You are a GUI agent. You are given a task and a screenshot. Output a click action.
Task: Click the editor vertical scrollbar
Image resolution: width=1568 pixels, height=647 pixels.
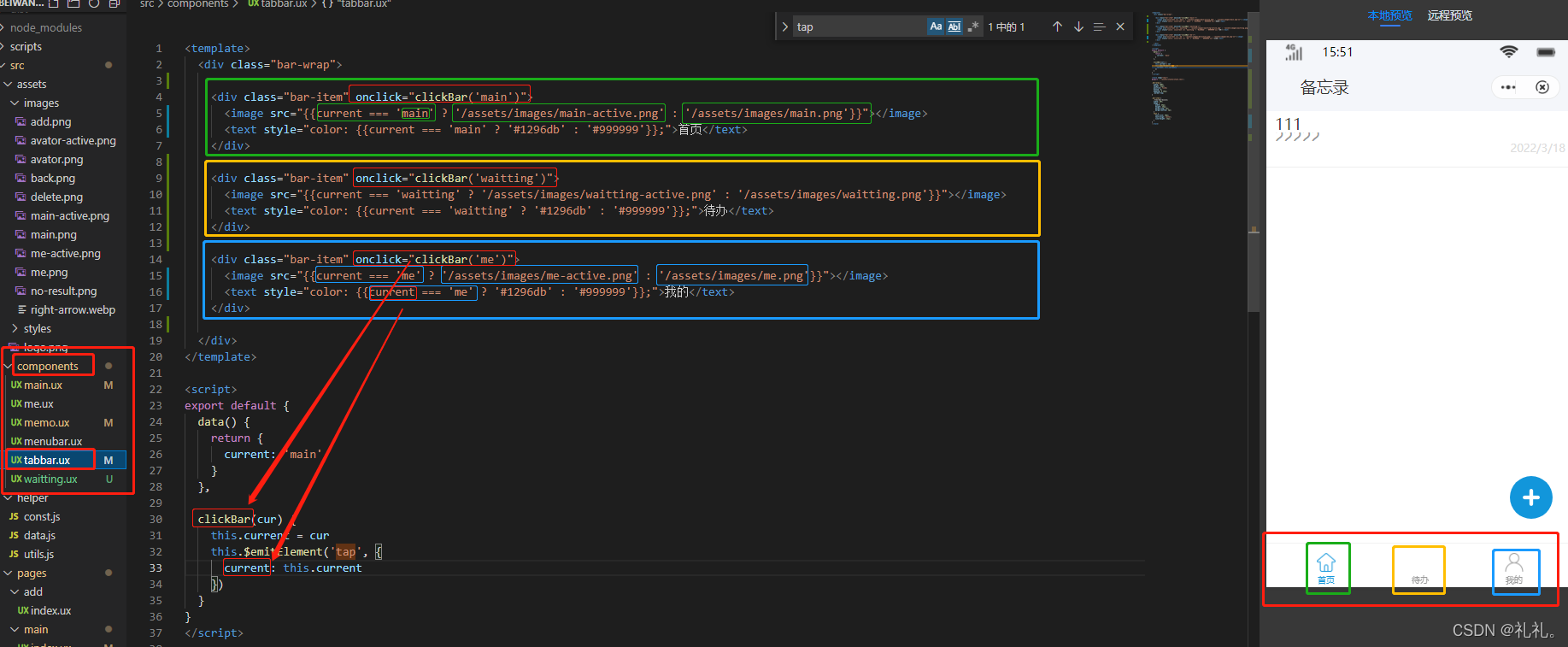tap(1254, 162)
